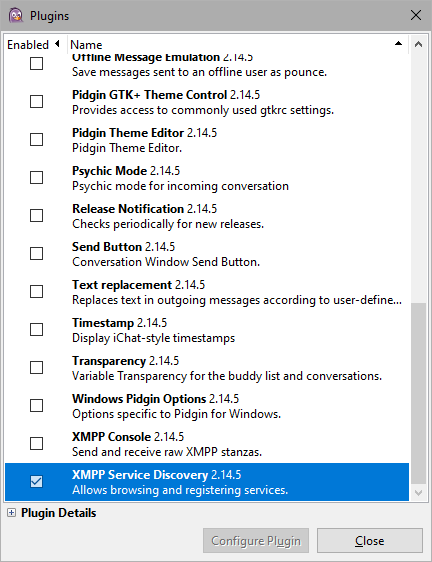This screenshot has width=432, height=562.
Task: Close the Plugins dialog with Close button
Action: (x=370, y=540)
